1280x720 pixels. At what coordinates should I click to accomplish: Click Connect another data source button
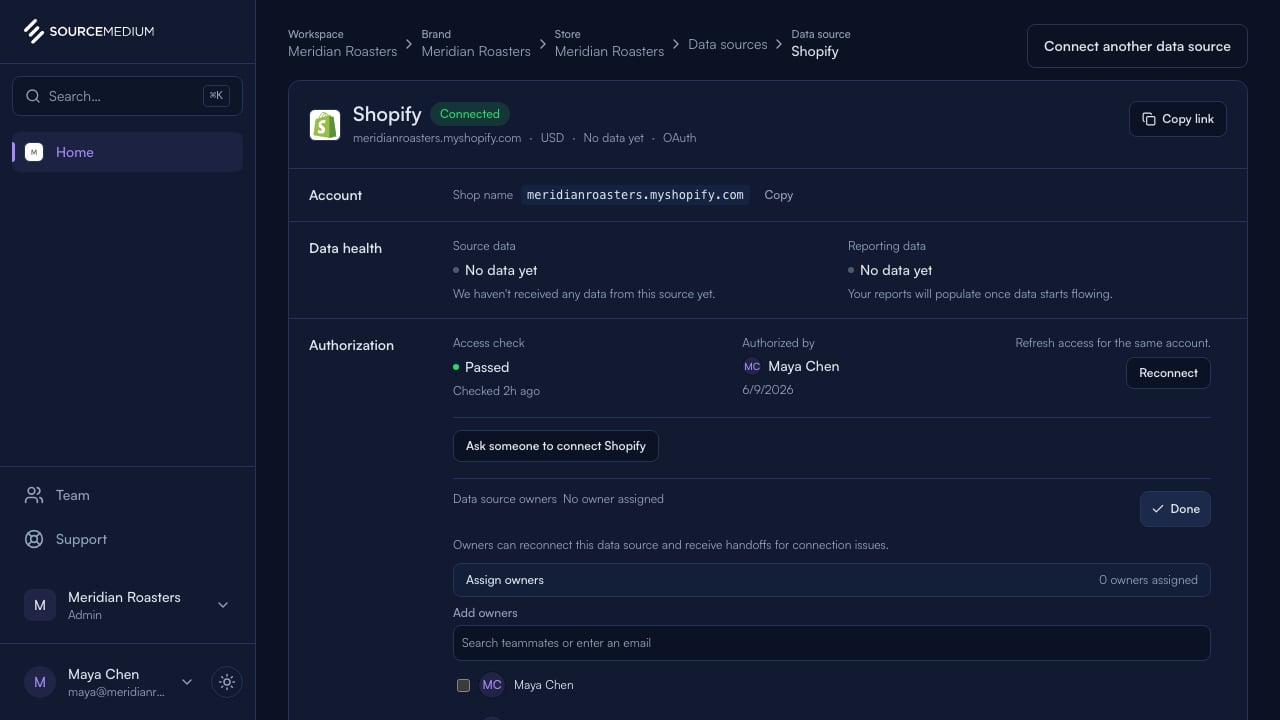(x=1137, y=46)
